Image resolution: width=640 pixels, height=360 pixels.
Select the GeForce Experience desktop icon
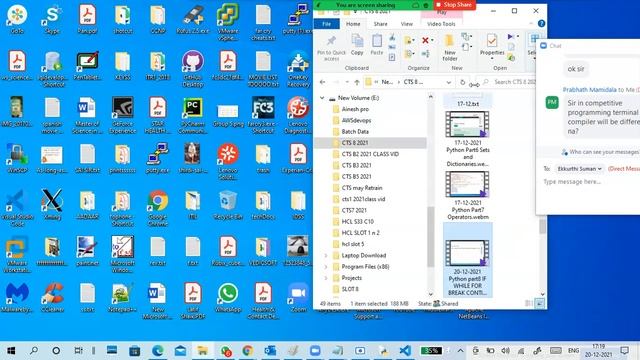click(122, 116)
